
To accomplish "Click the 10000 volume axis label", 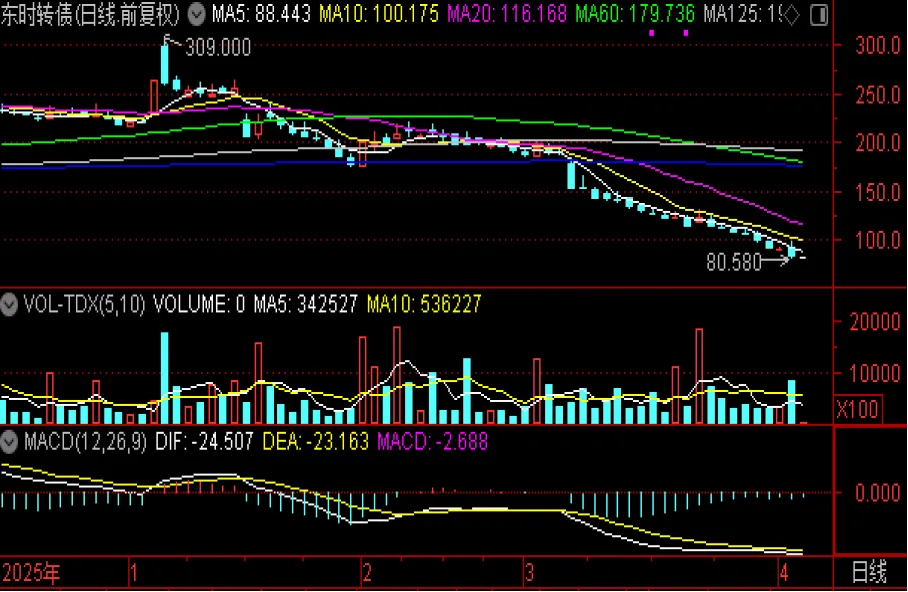I will [x=875, y=374].
